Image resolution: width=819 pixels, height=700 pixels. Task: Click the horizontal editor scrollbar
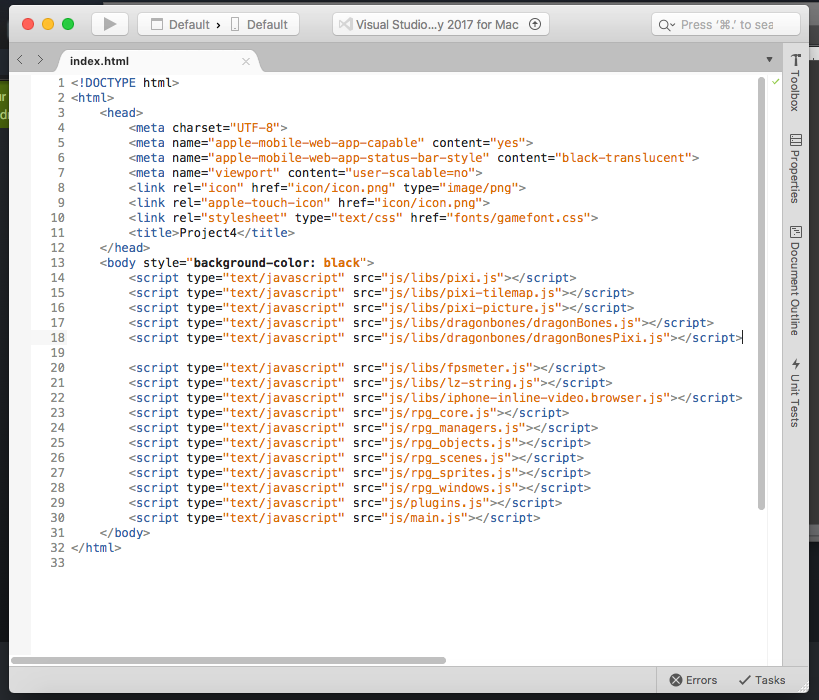pos(228,660)
